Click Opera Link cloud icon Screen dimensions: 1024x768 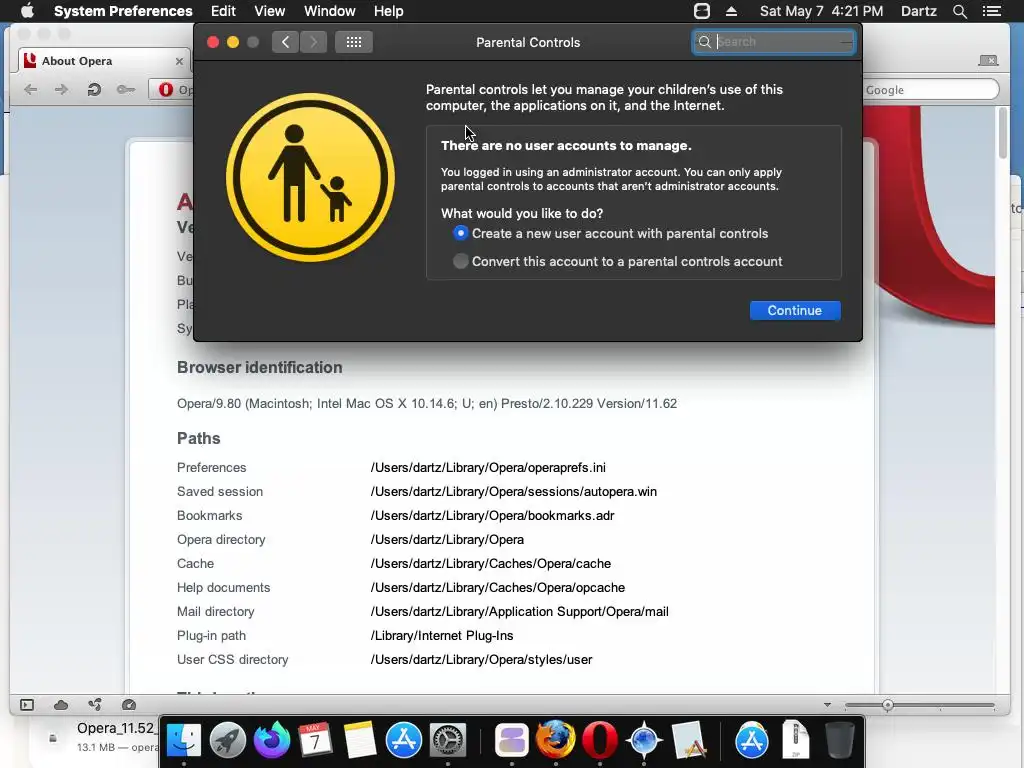[x=61, y=705]
